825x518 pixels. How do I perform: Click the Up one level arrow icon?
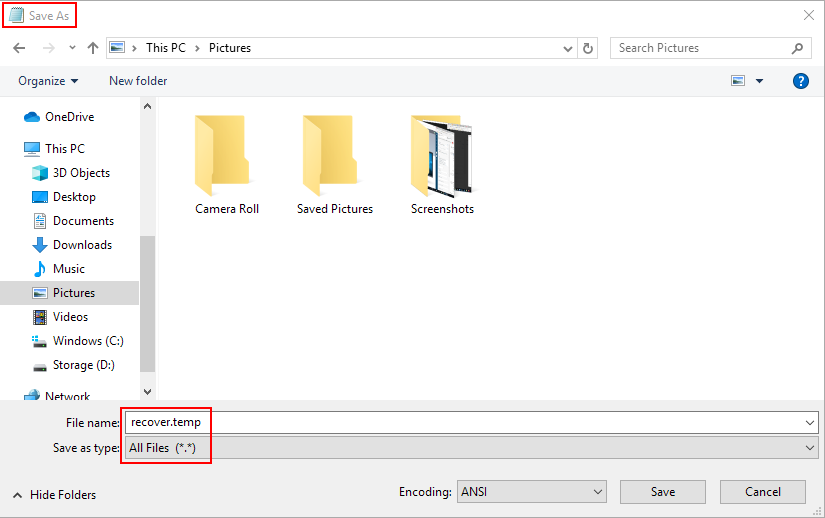(x=93, y=48)
